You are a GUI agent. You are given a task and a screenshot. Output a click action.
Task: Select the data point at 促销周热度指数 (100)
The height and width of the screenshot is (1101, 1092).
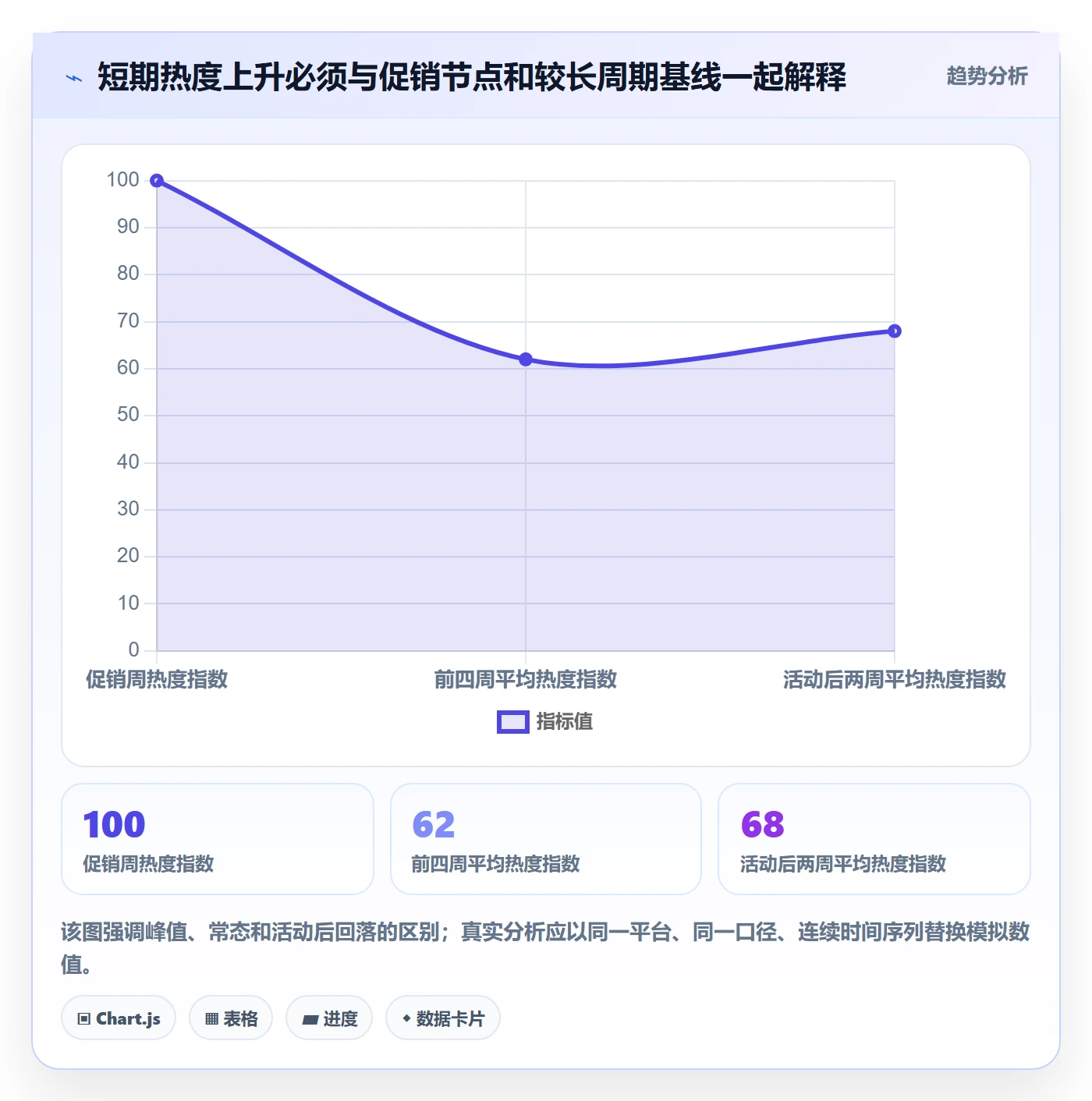(x=157, y=181)
